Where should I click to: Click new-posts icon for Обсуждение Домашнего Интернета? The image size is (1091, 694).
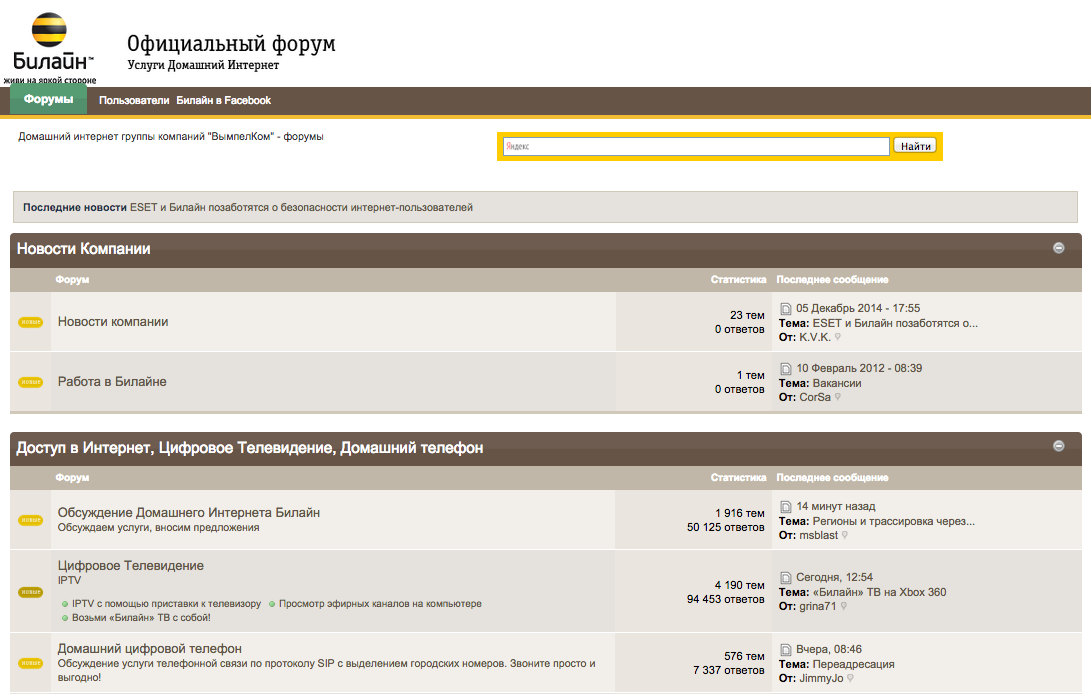click(31, 520)
